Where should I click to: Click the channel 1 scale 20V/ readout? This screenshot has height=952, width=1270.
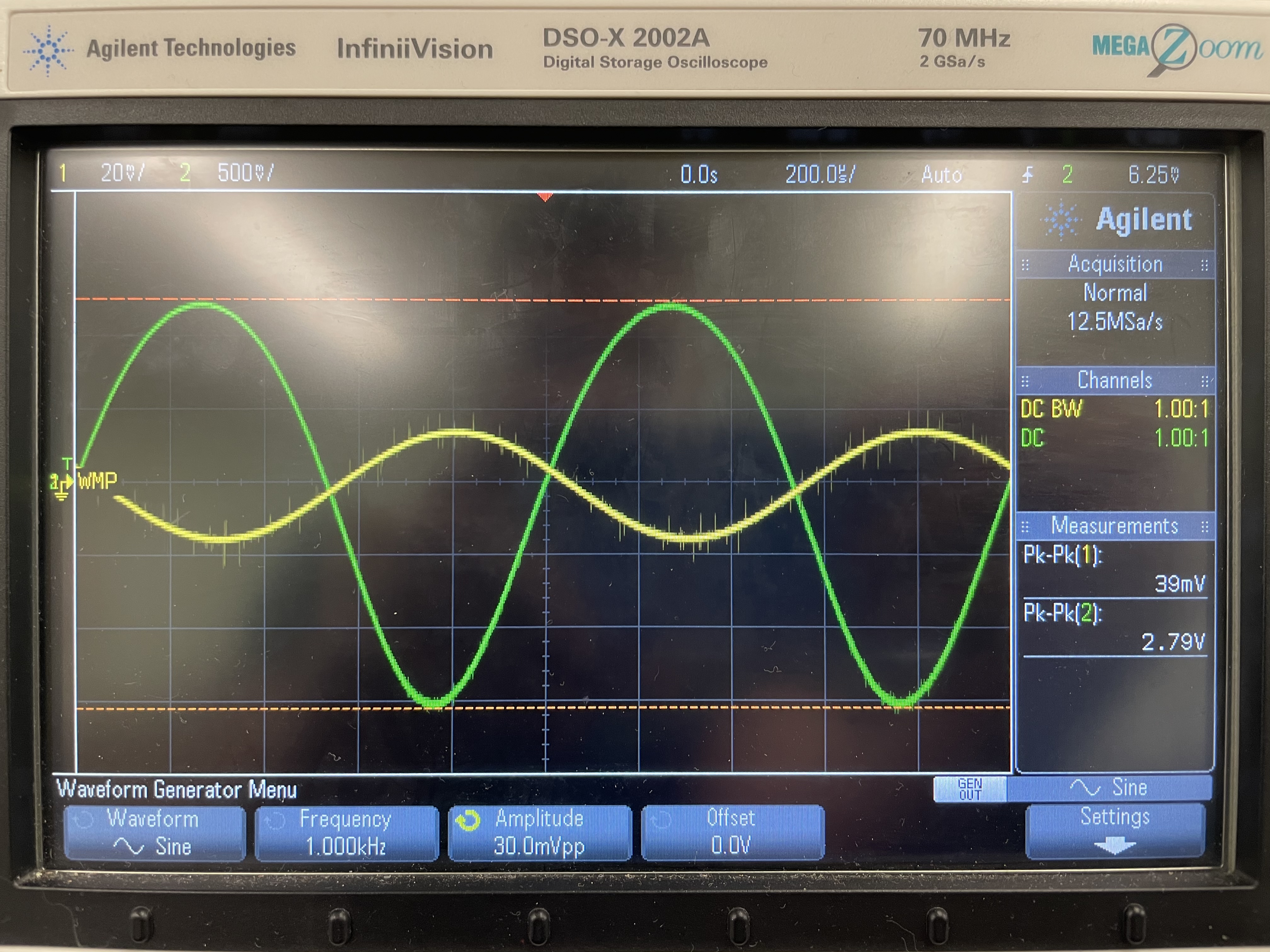click(122, 173)
